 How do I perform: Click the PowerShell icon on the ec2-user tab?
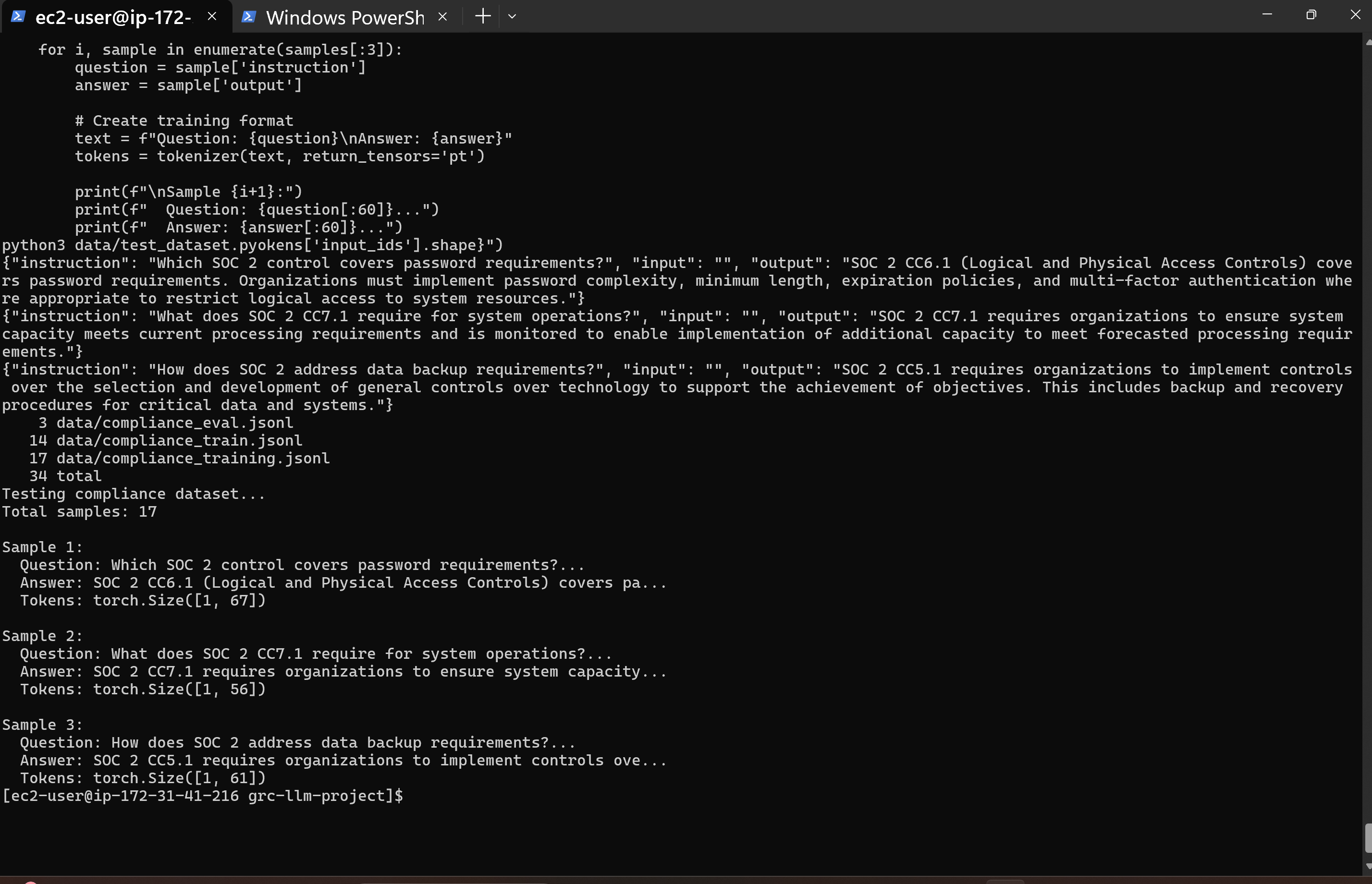[18, 17]
